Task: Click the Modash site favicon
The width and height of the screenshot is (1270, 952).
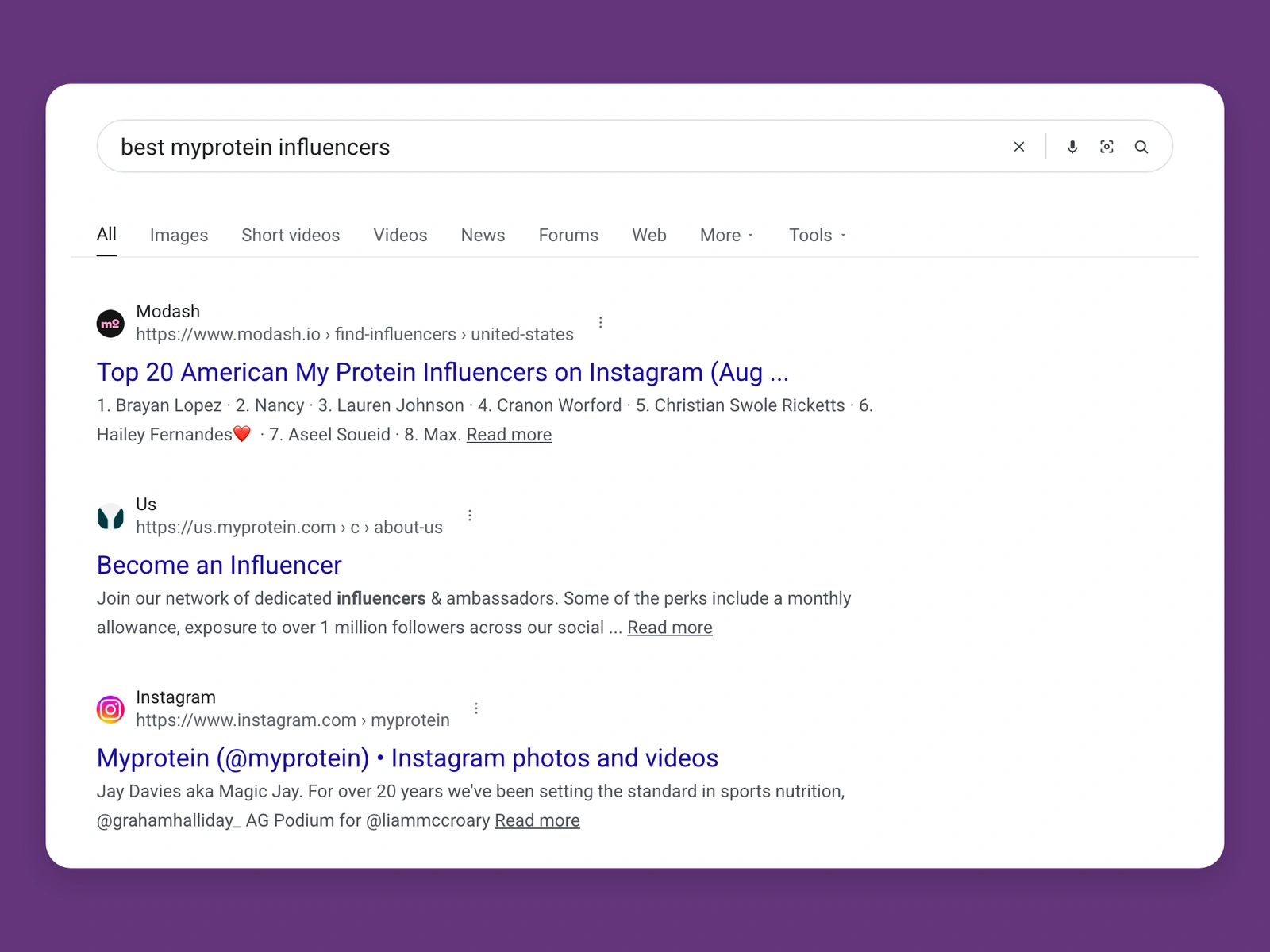Action: click(x=110, y=323)
